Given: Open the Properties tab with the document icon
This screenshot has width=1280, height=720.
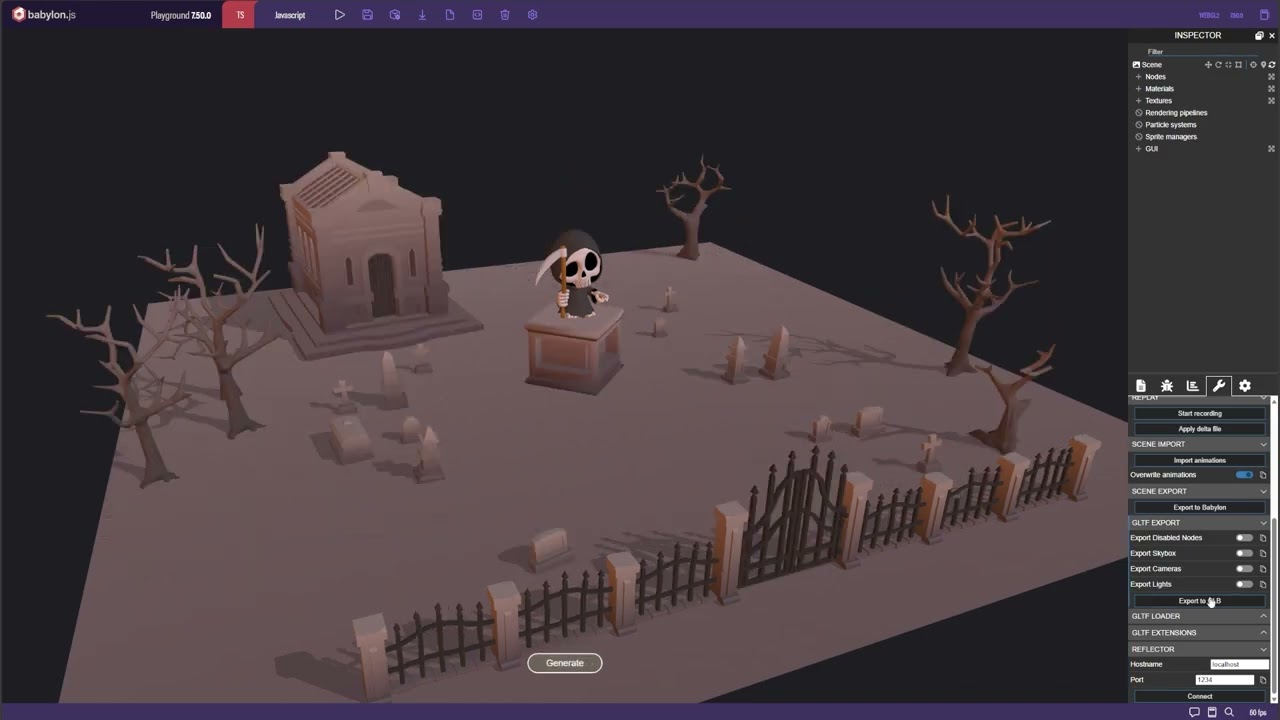Looking at the screenshot, I should coord(1141,386).
